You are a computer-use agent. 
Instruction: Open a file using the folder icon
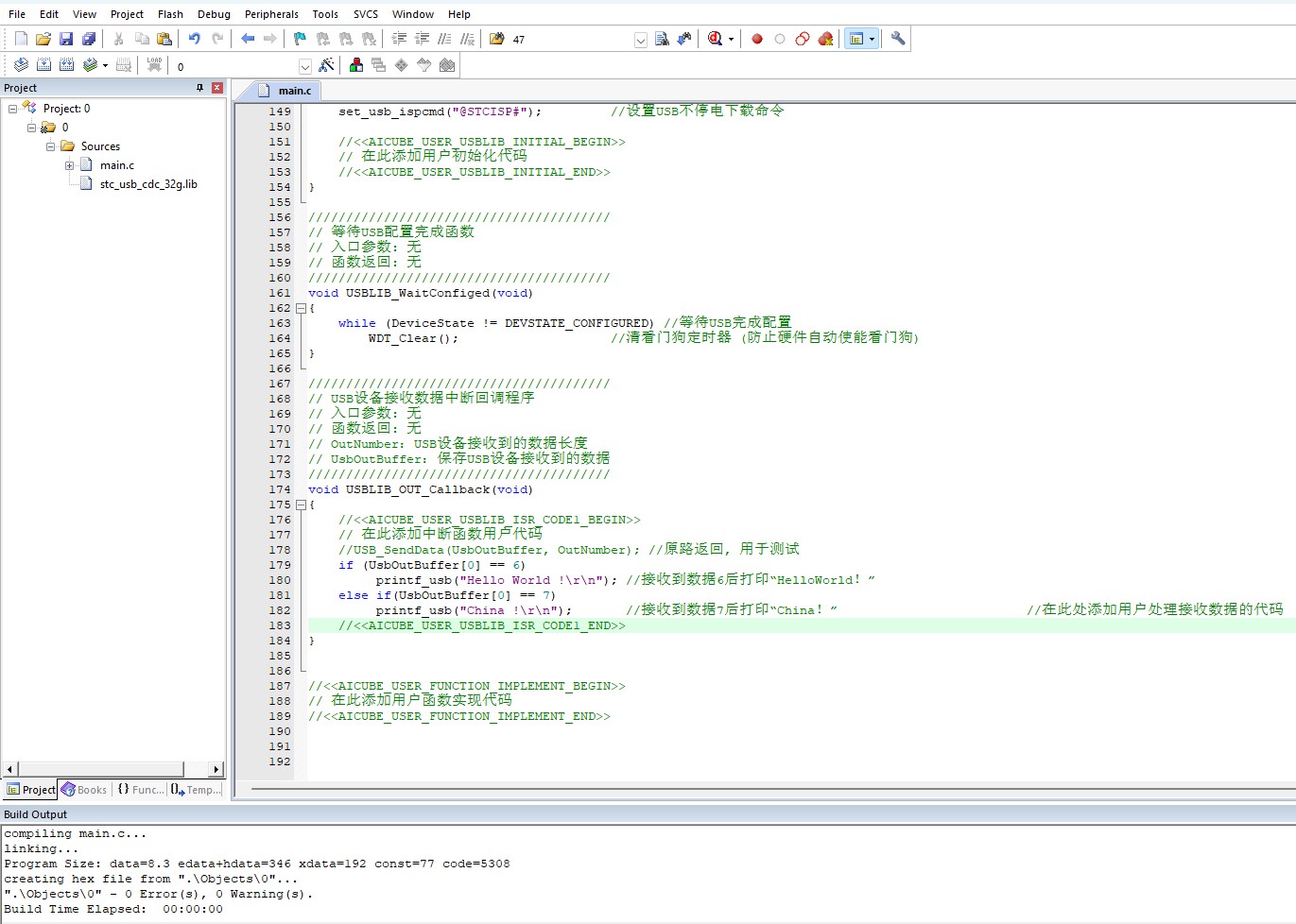pos(43,39)
